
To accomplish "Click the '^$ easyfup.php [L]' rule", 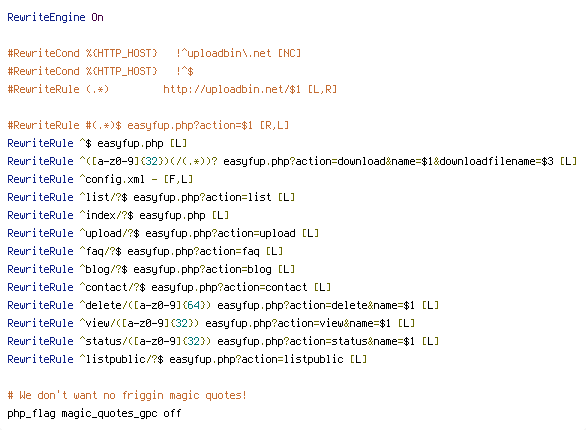I will [x=97, y=143].
